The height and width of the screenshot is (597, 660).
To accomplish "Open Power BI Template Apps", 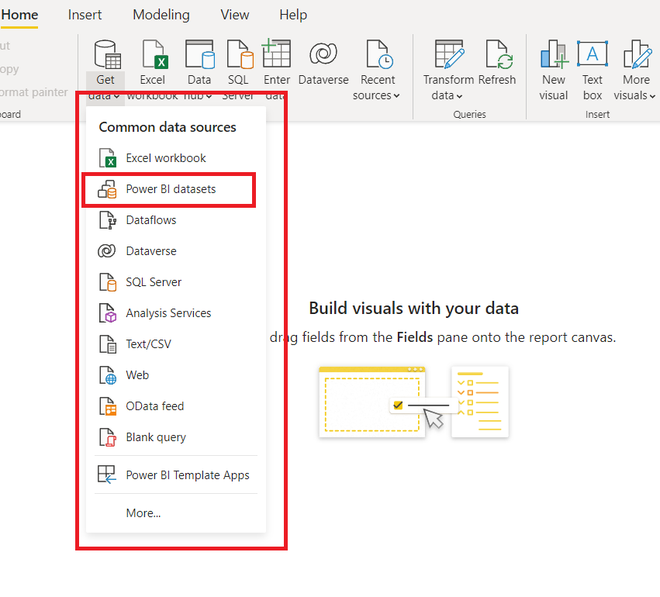I will coord(176,475).
